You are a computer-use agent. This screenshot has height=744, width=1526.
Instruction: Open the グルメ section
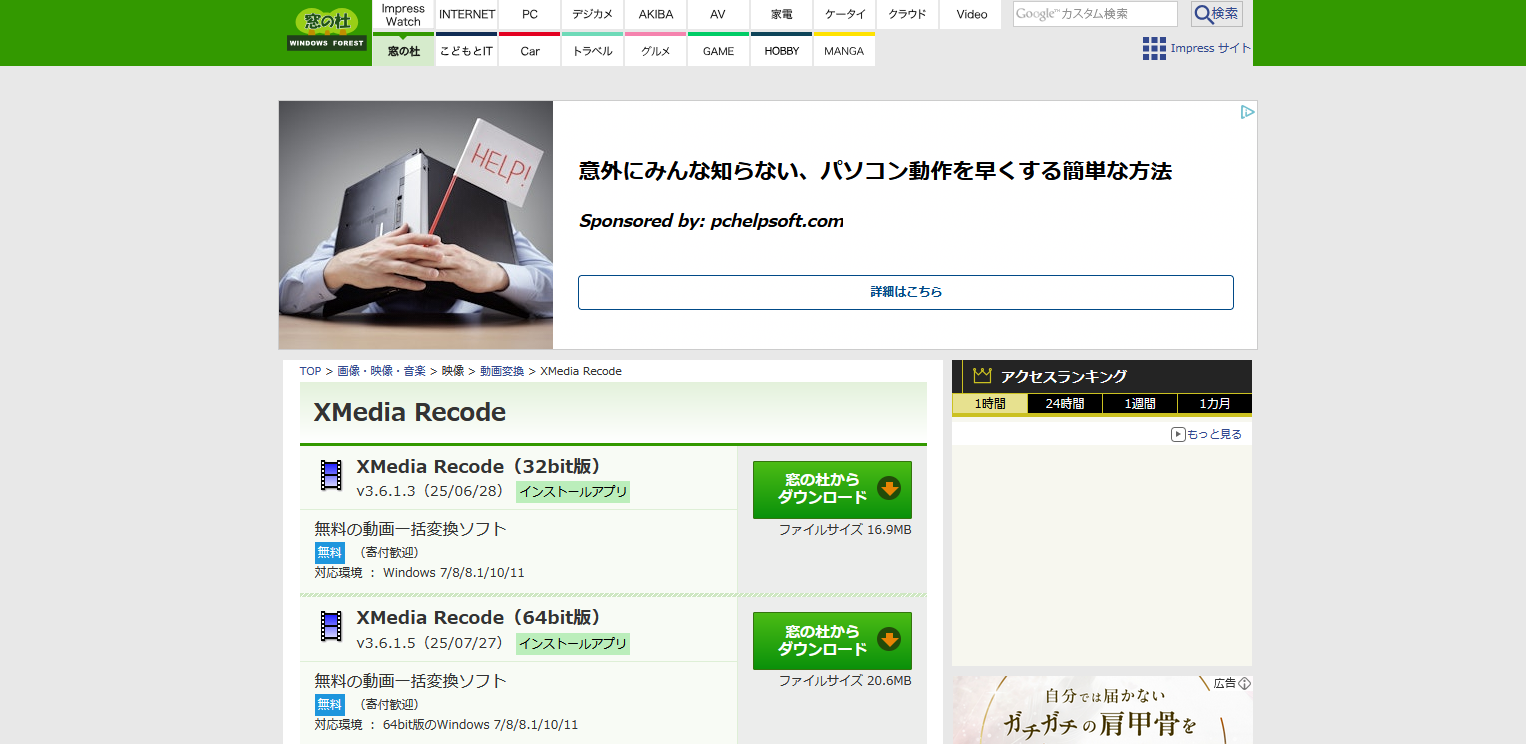[656, 50]
